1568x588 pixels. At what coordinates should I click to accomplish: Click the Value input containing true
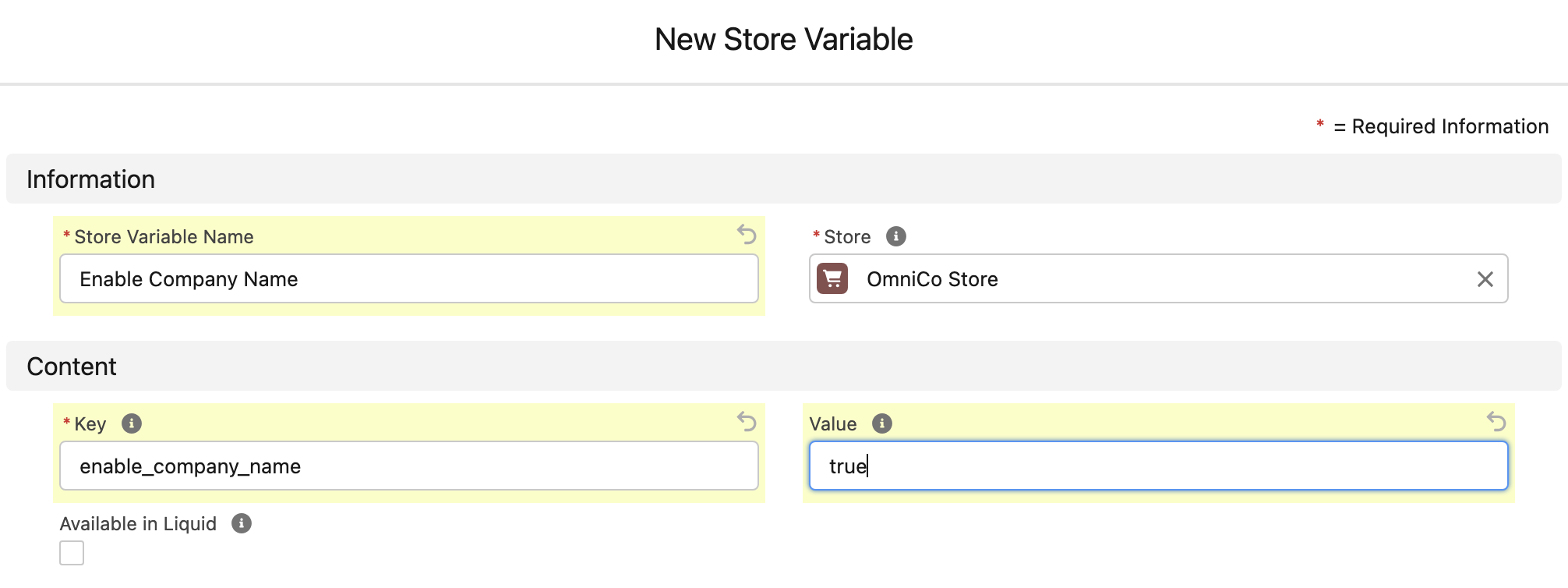(1158, 466)
